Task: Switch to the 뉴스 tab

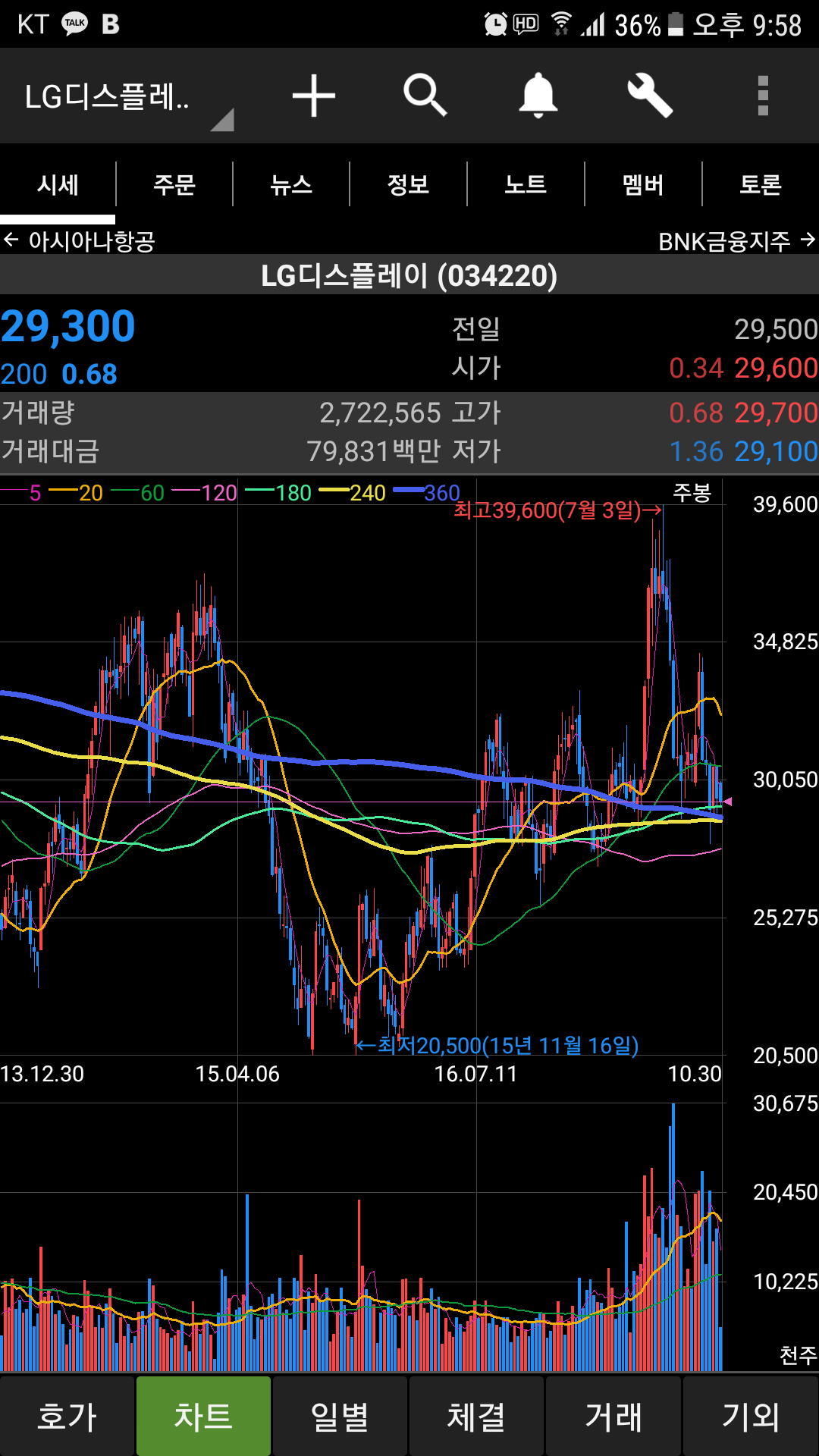Action: (291, 184)
